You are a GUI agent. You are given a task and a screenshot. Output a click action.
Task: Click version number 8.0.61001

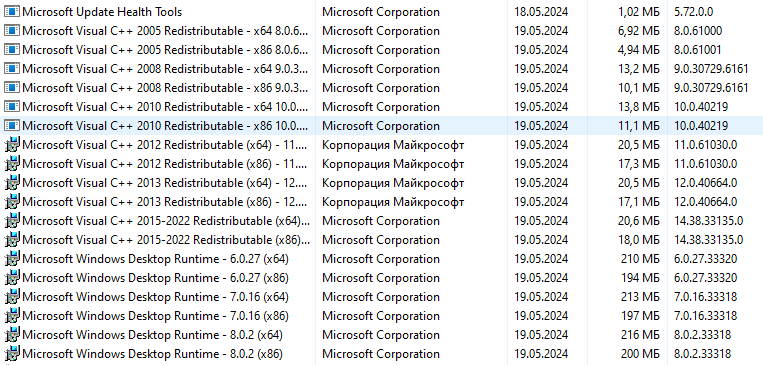point(697,50)
